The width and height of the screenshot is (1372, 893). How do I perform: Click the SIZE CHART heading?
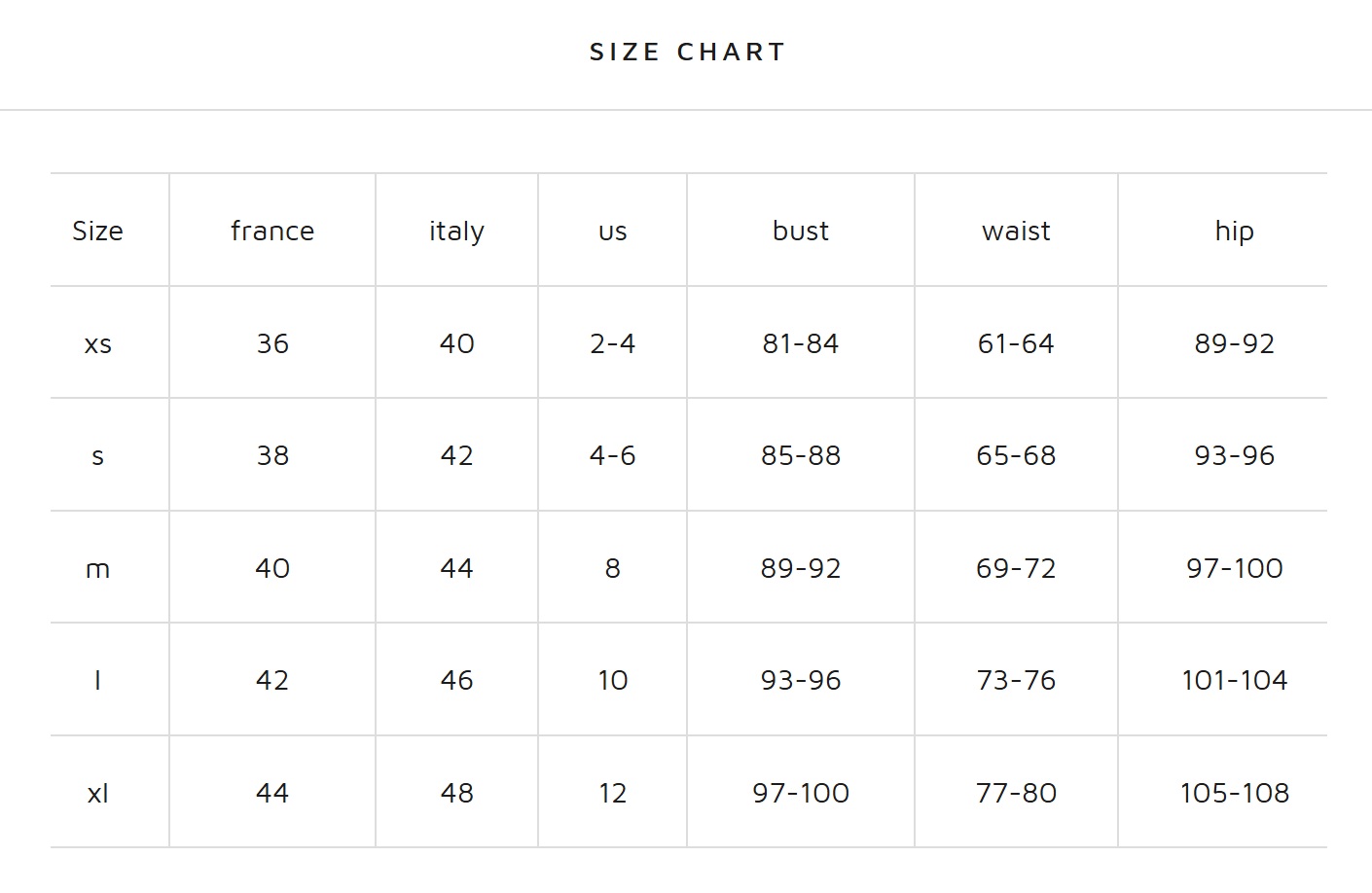point(687,52)
